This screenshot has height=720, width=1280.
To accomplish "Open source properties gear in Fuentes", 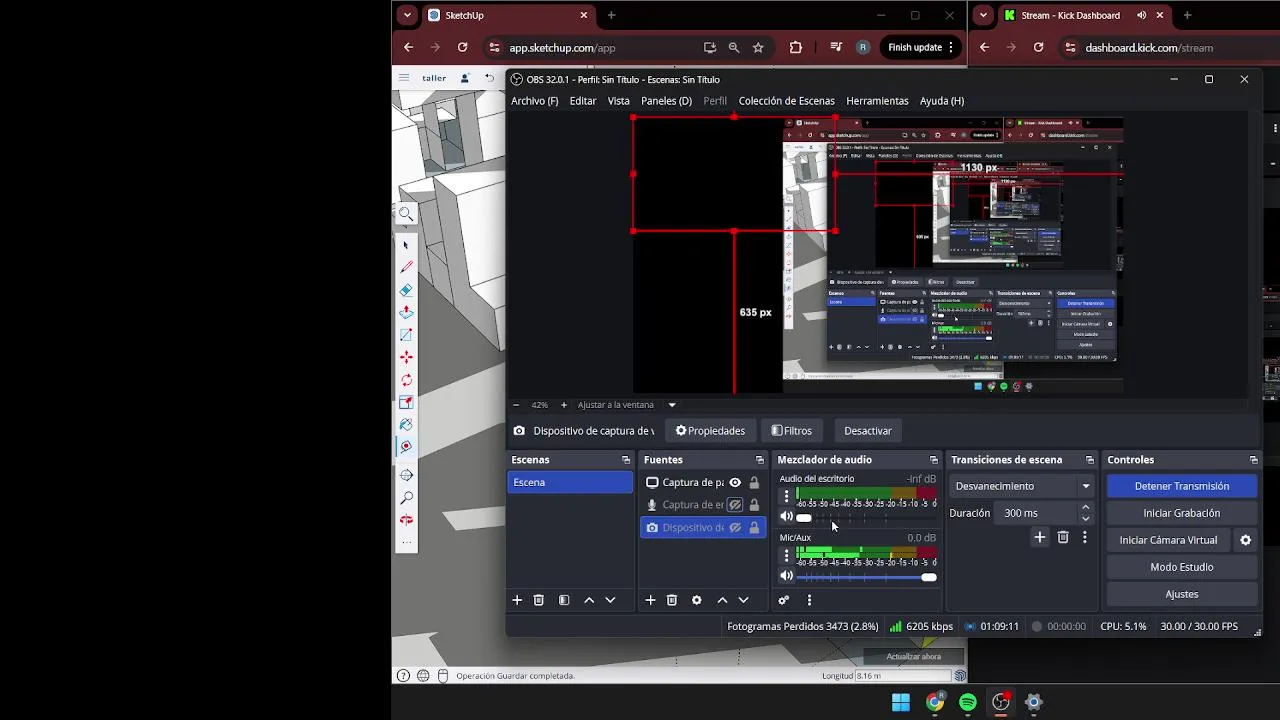I will 696,600.
